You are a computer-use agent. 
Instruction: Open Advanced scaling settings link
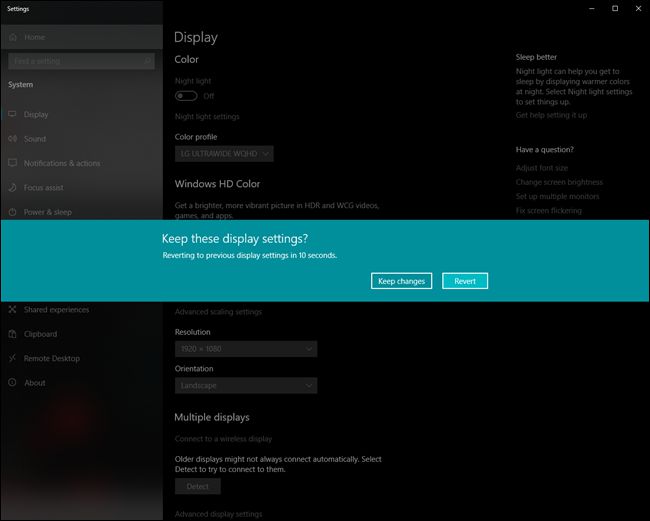pos(218,312)
